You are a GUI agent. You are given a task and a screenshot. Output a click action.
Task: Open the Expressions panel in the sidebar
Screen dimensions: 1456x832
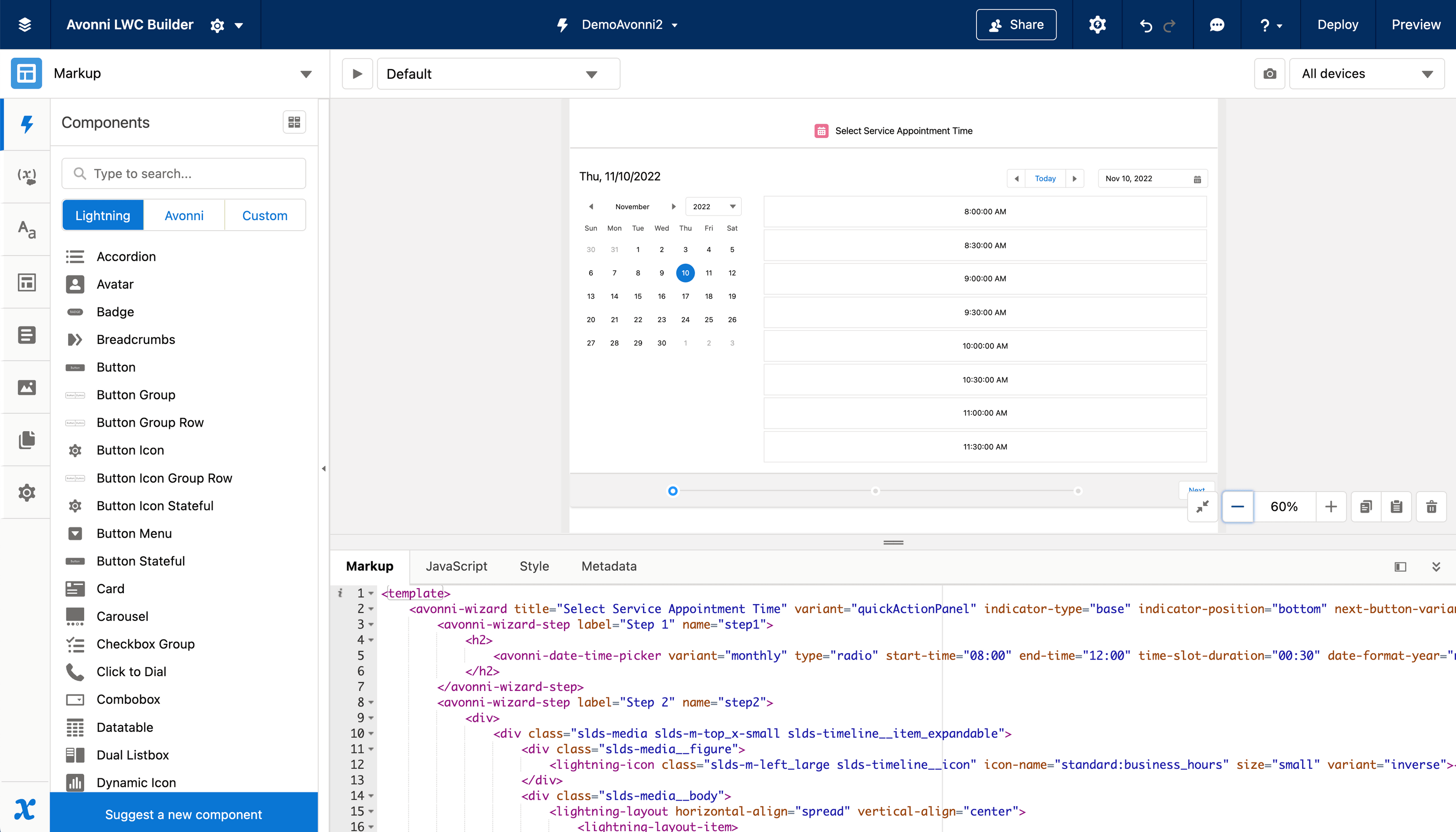26,176
